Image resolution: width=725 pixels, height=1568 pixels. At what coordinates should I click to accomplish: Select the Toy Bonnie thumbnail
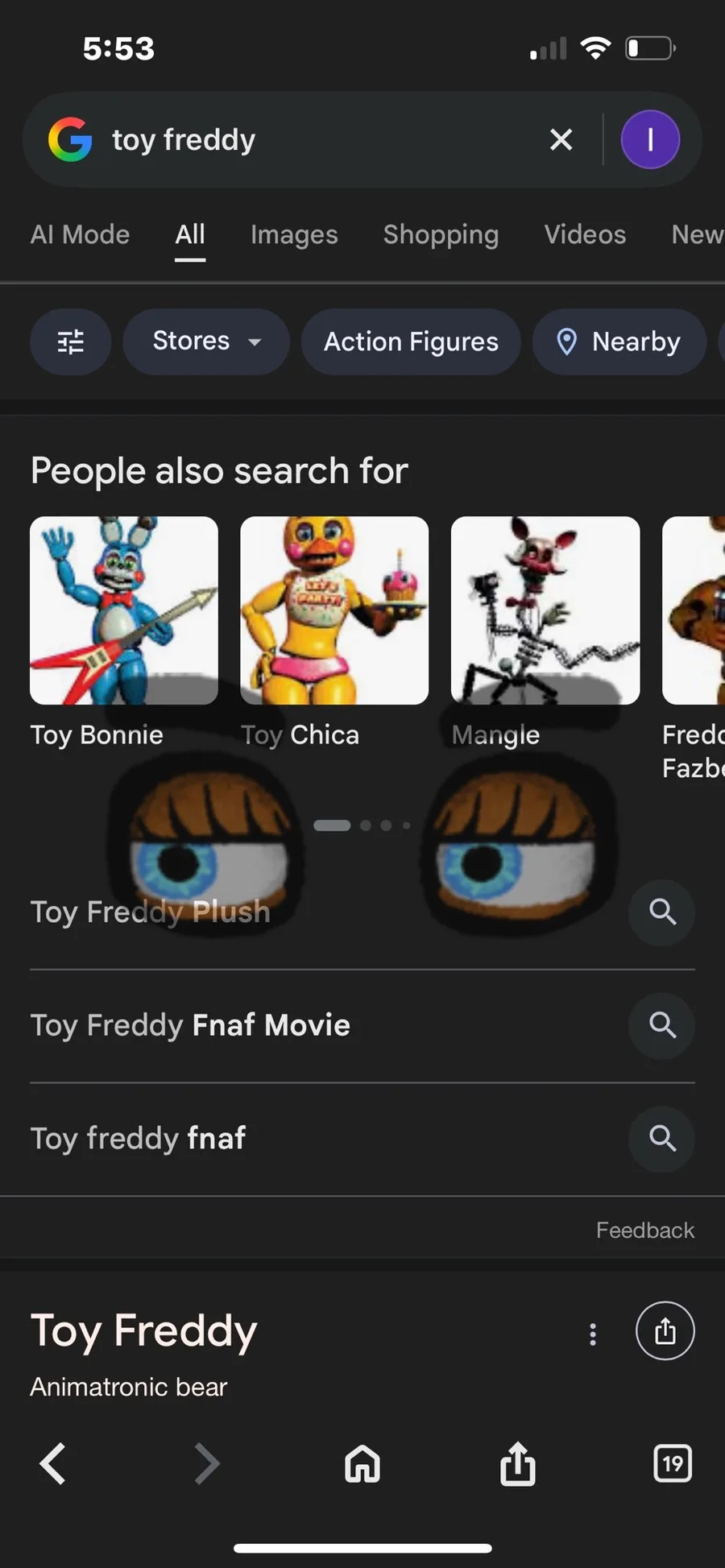pyautogui.click(x=124, y=610)
